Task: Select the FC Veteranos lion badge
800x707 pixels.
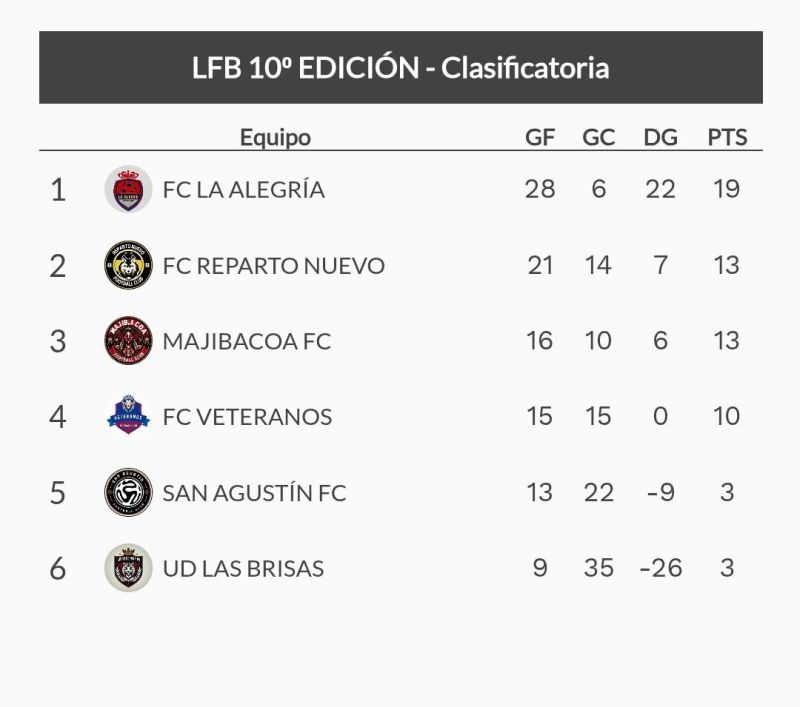Action: pos(128,416)
